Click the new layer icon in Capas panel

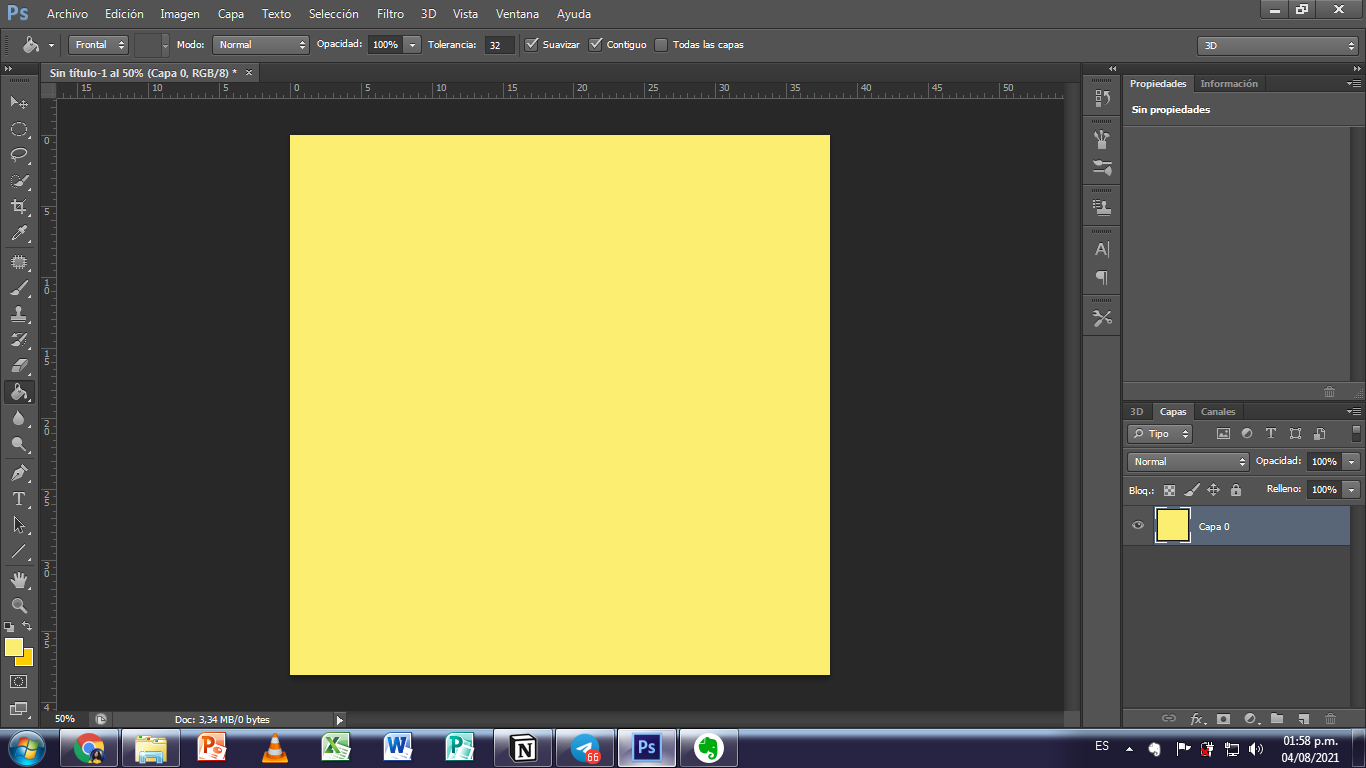[1303, 718]
